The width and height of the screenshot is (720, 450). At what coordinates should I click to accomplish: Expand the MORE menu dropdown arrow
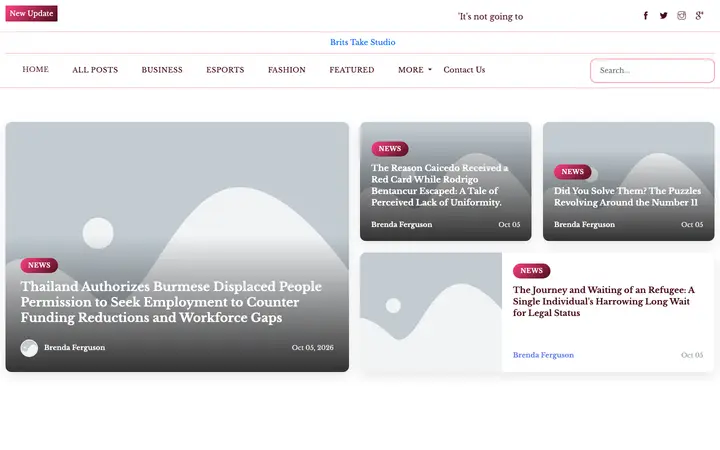tap(430, 70)
